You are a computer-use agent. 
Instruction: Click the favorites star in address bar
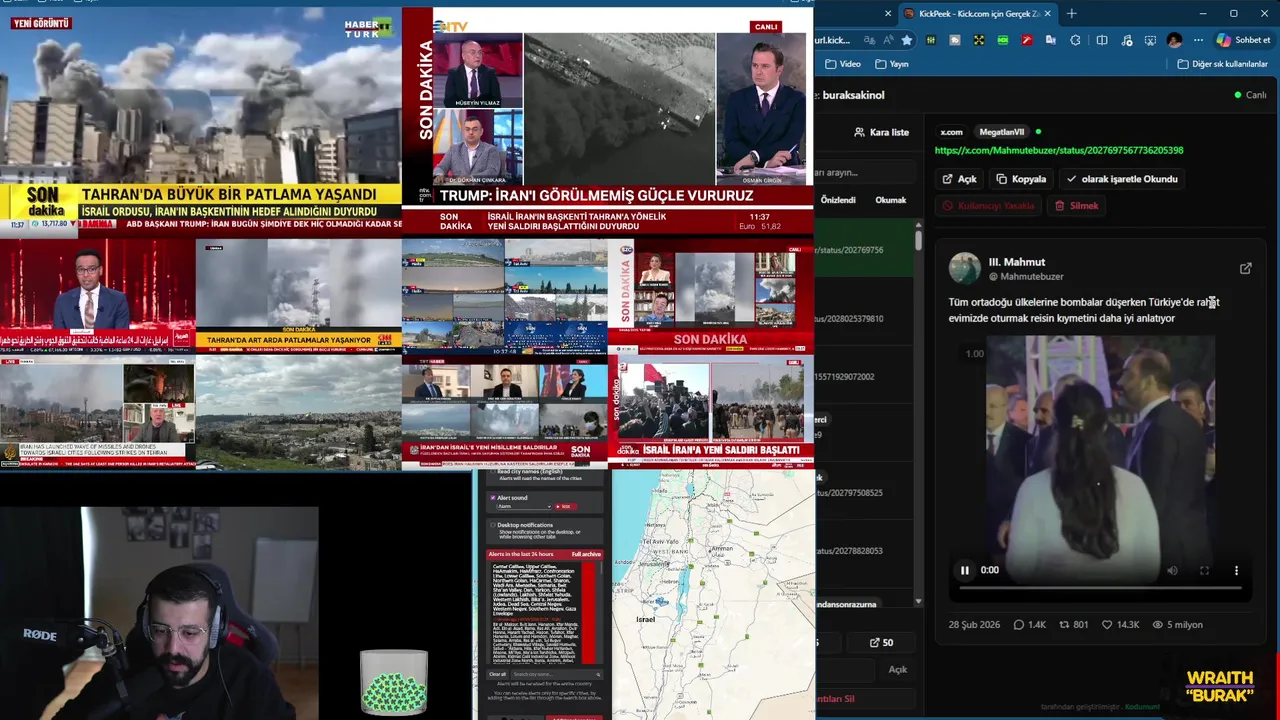[x=906, y=40]
